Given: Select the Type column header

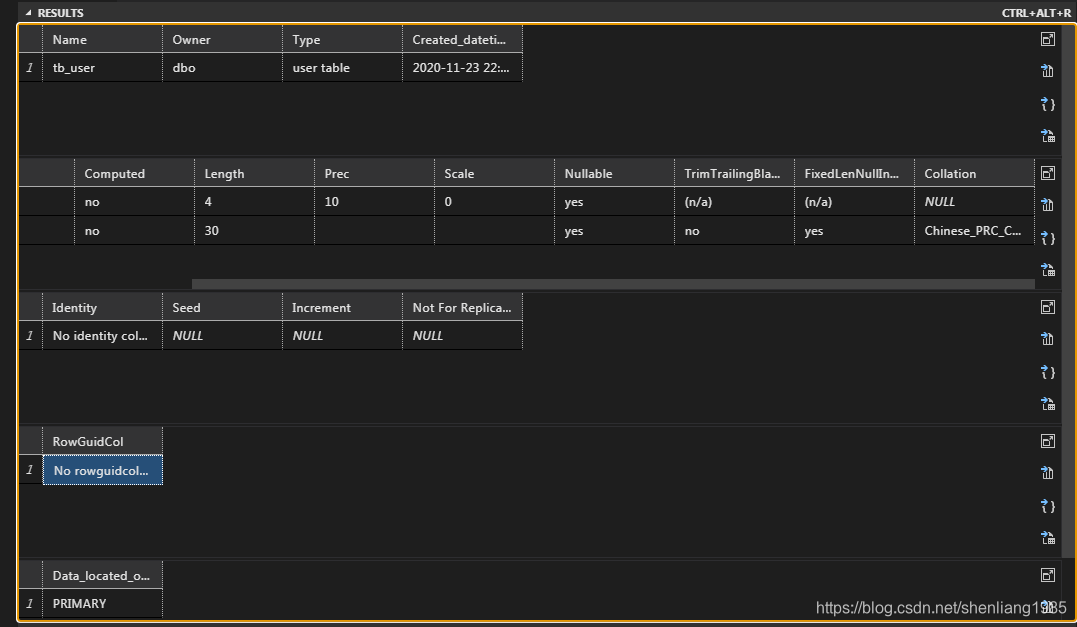Looking at the screenshot, I should pos(342,39).
